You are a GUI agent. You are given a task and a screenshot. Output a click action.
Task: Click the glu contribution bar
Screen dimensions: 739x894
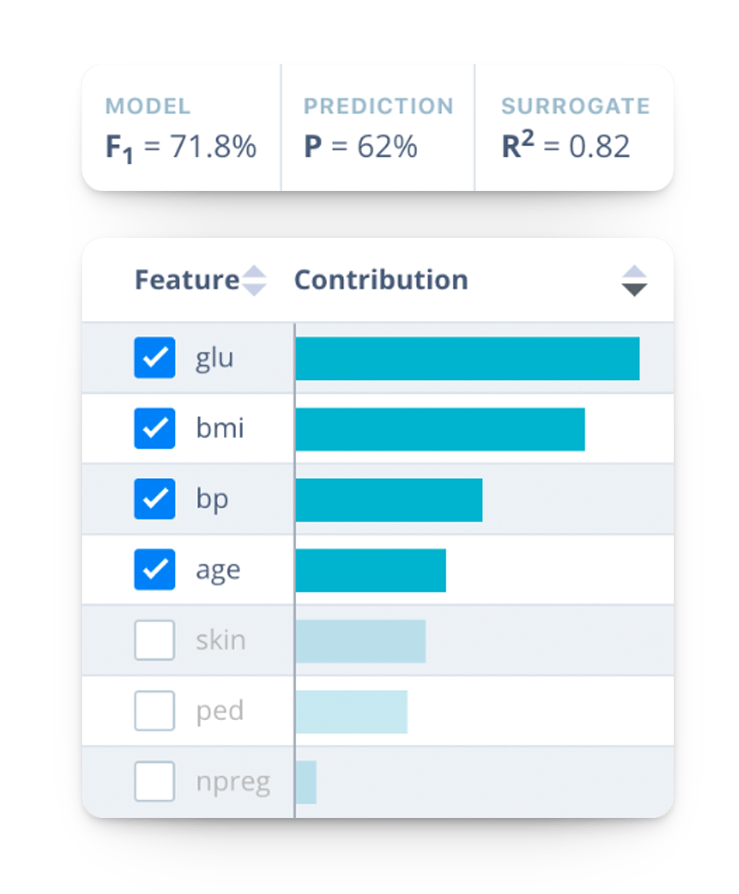coord(467,359)
